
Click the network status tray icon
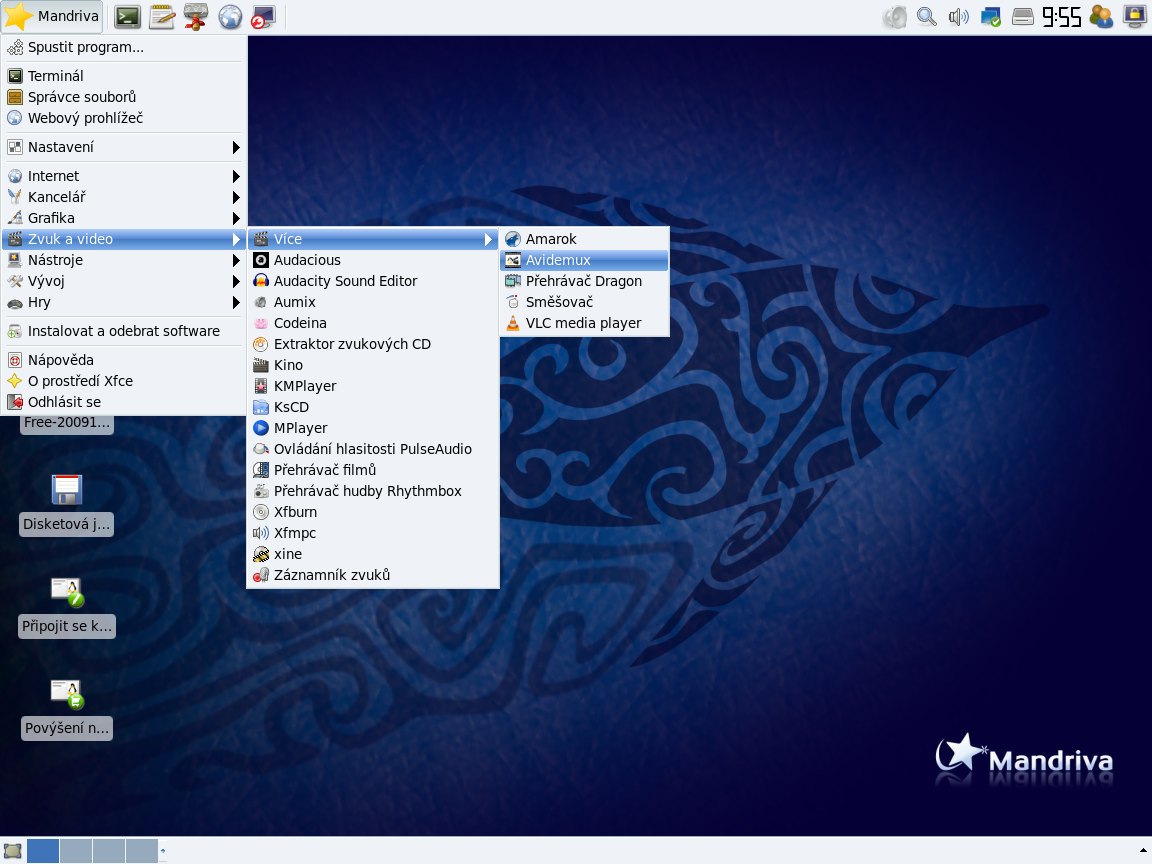click(990, 16)
